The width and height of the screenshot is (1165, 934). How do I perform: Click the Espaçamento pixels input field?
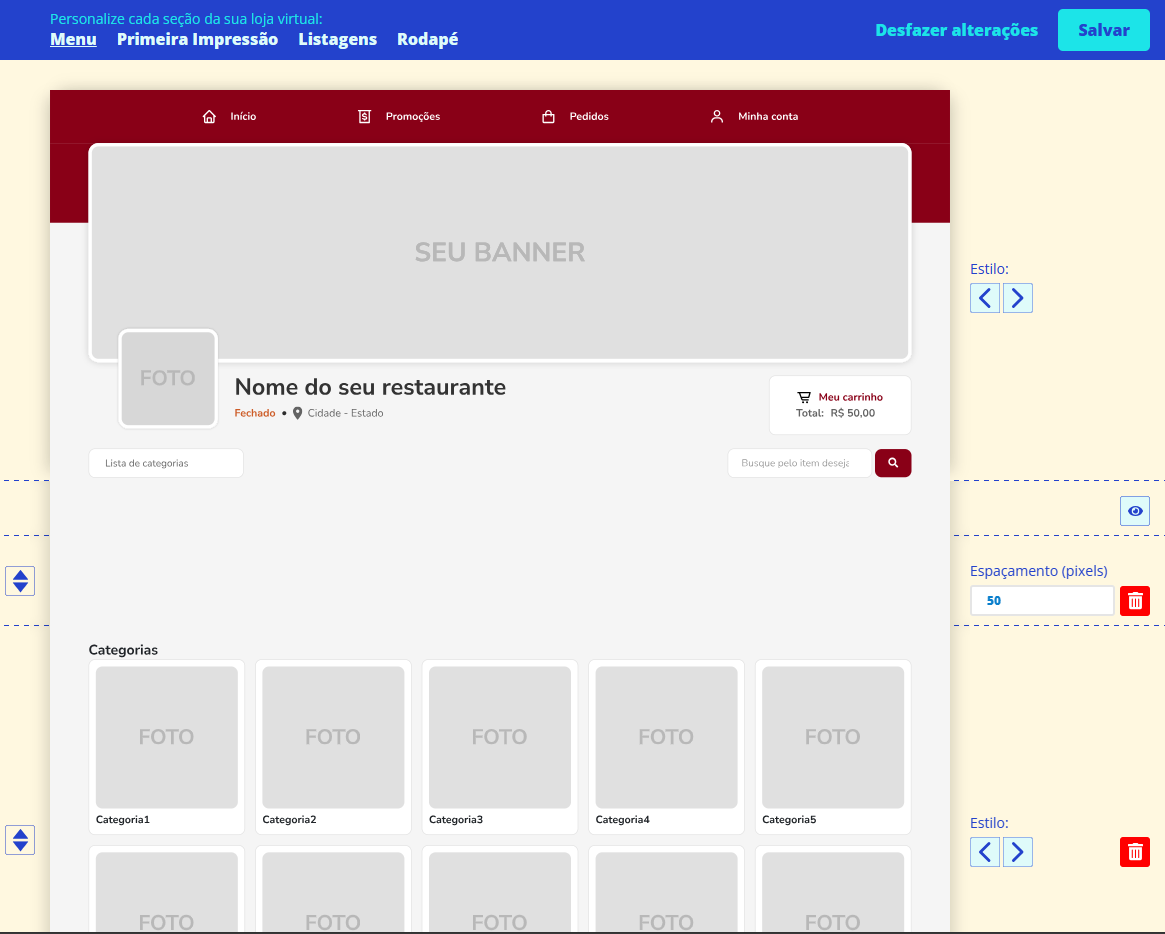(1042, 600)
